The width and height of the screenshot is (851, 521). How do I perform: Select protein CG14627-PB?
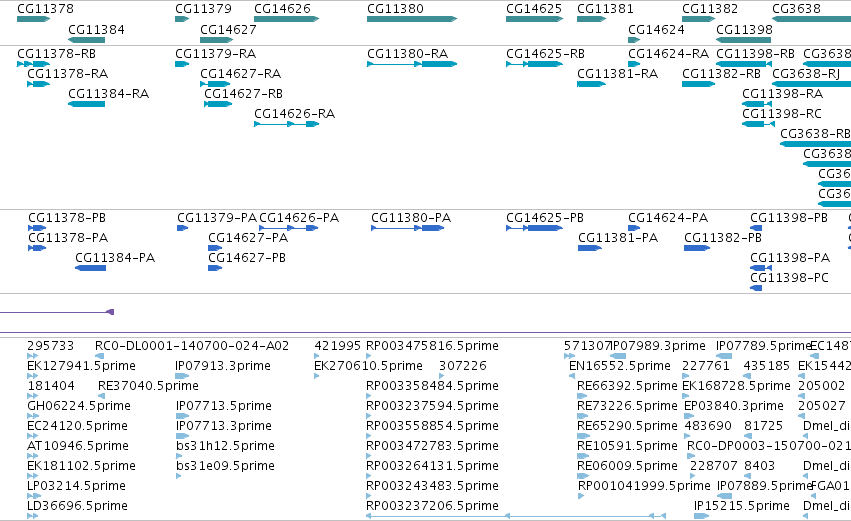247,258
